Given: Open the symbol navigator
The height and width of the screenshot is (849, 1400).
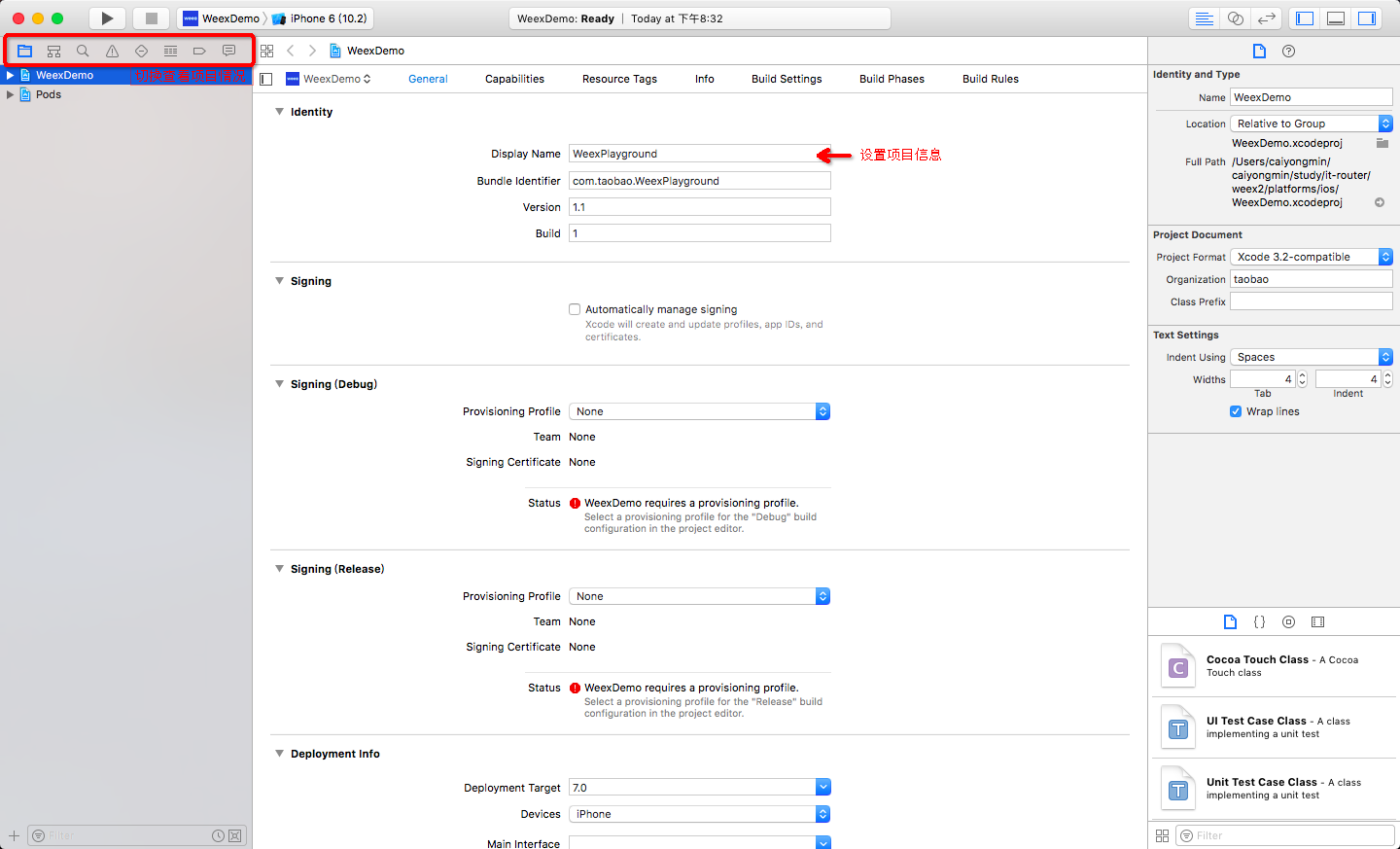Looking at the screenshot, I should pyautogui.click(x=54, y=51).
